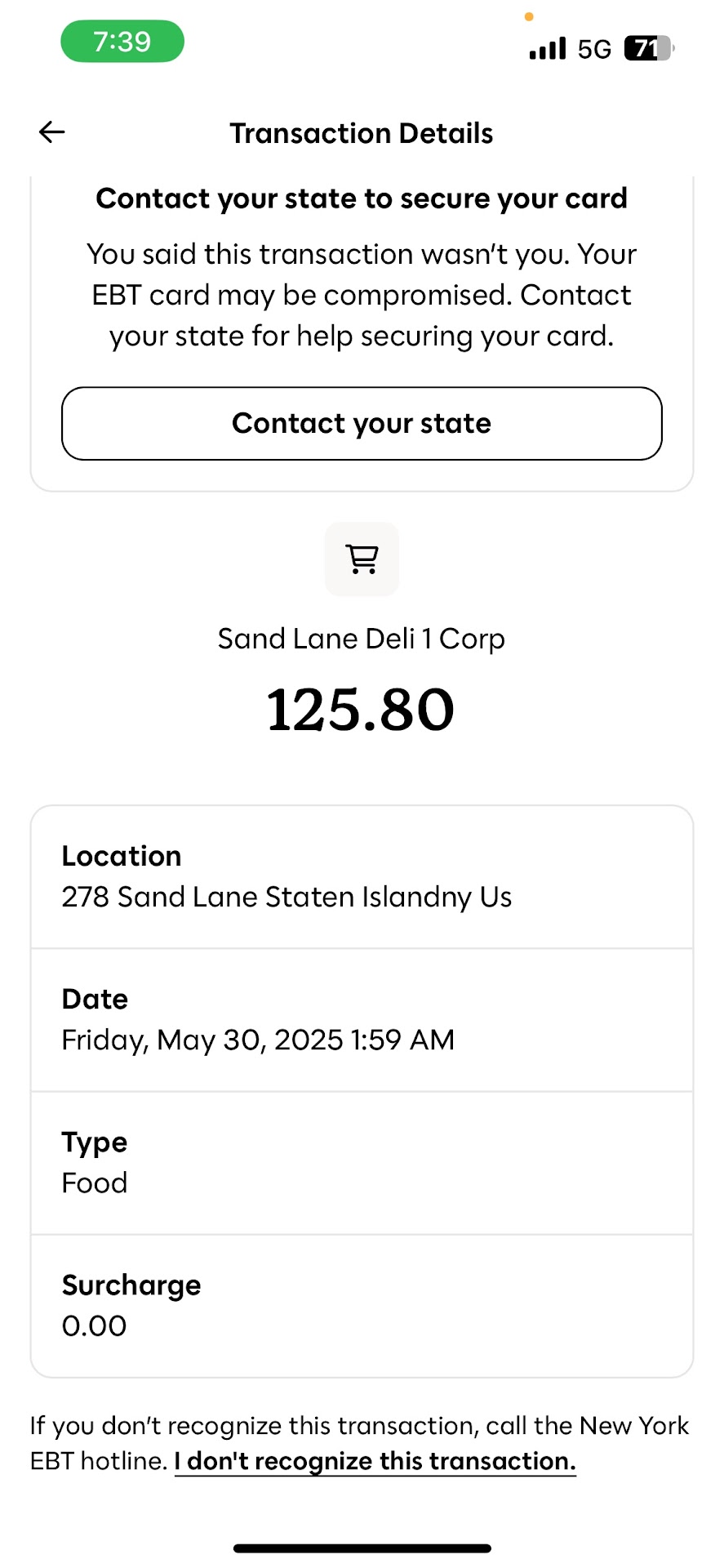Tap the Friday, May 30, 2025 date text
The width and height of the screenshot is (724, 1568).
point(258,1040)
